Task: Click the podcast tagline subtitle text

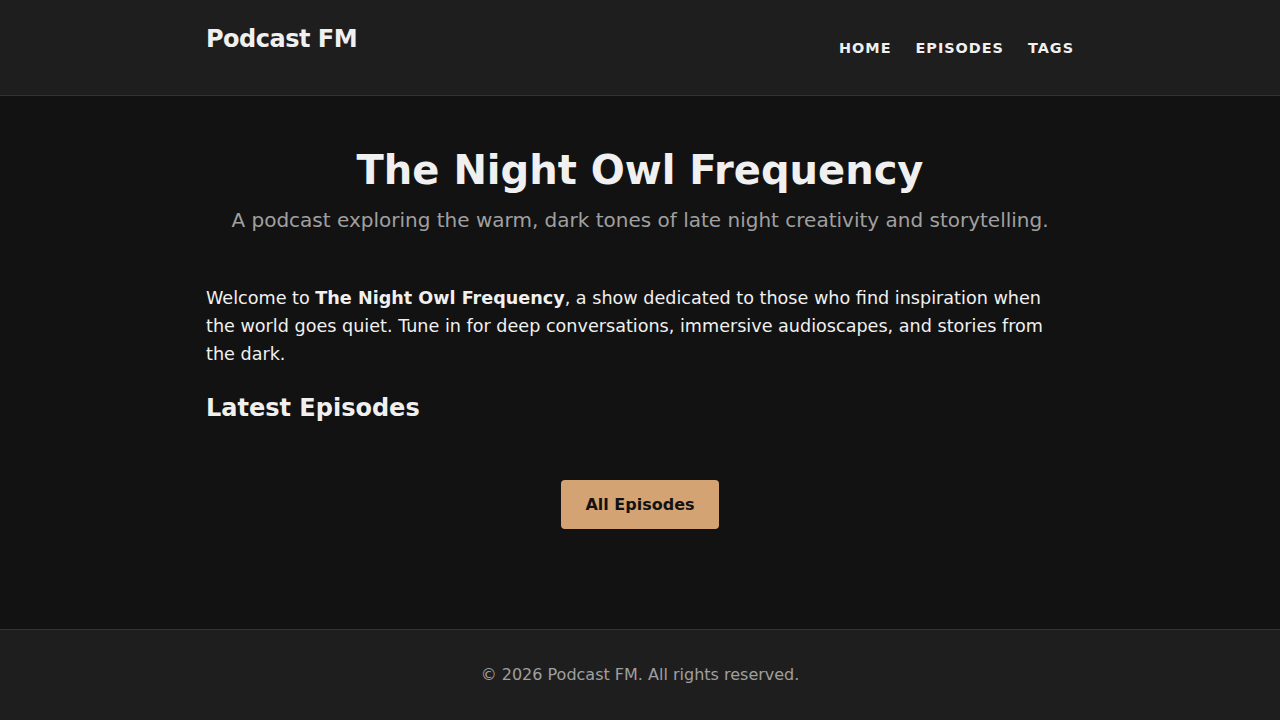Action: pos(639,220)
